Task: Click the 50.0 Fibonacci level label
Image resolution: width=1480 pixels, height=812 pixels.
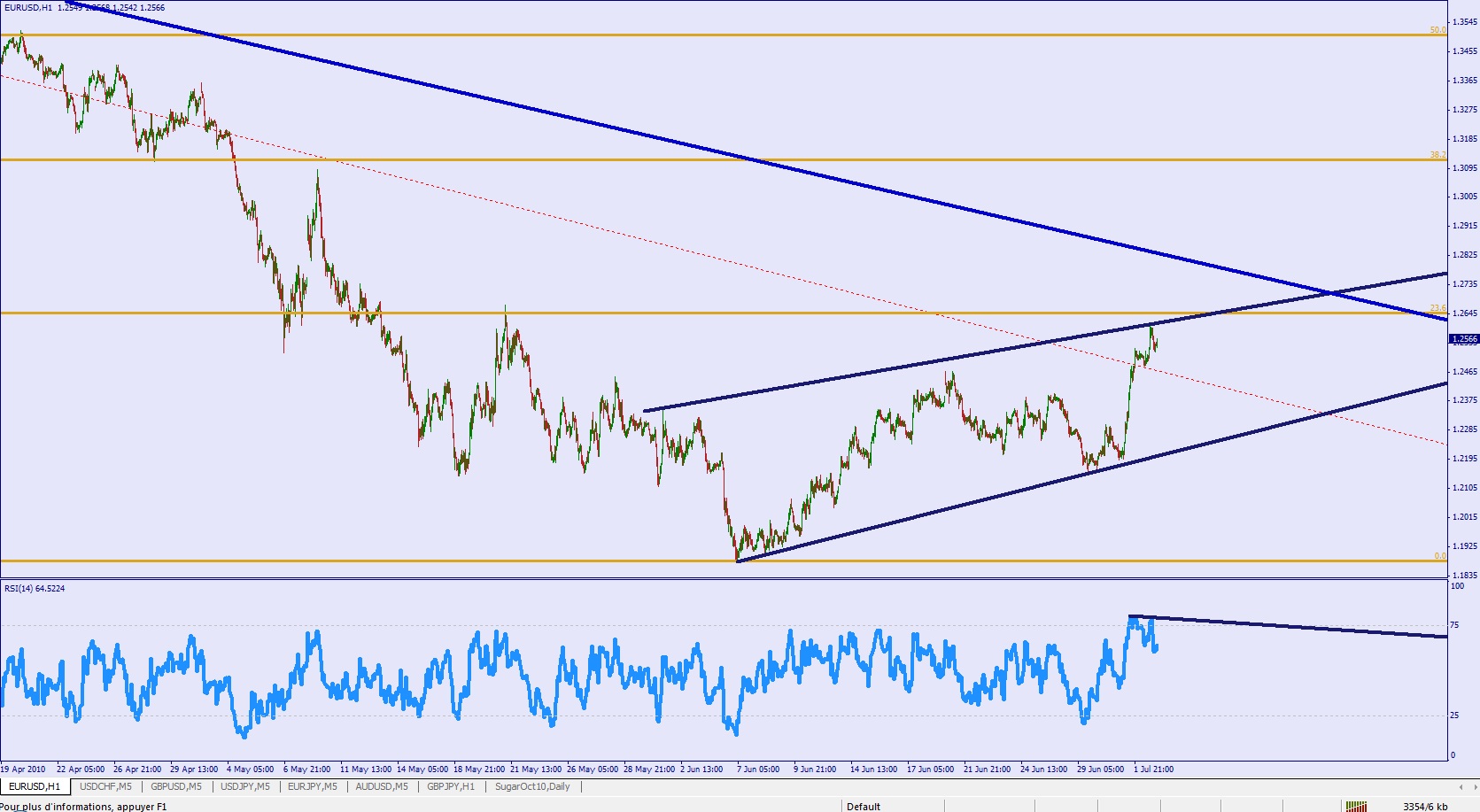Action: coord(1437,30)
